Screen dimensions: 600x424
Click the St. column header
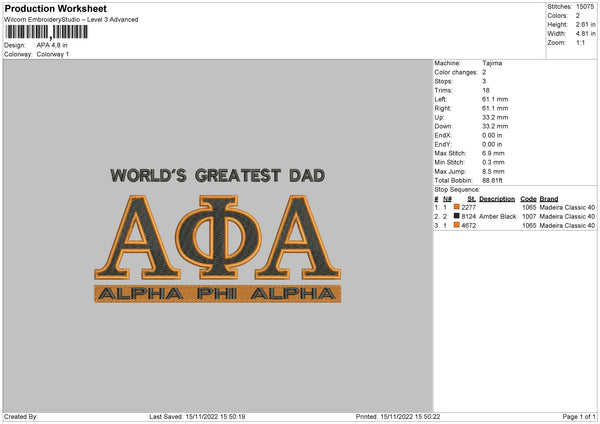(470, 198)
